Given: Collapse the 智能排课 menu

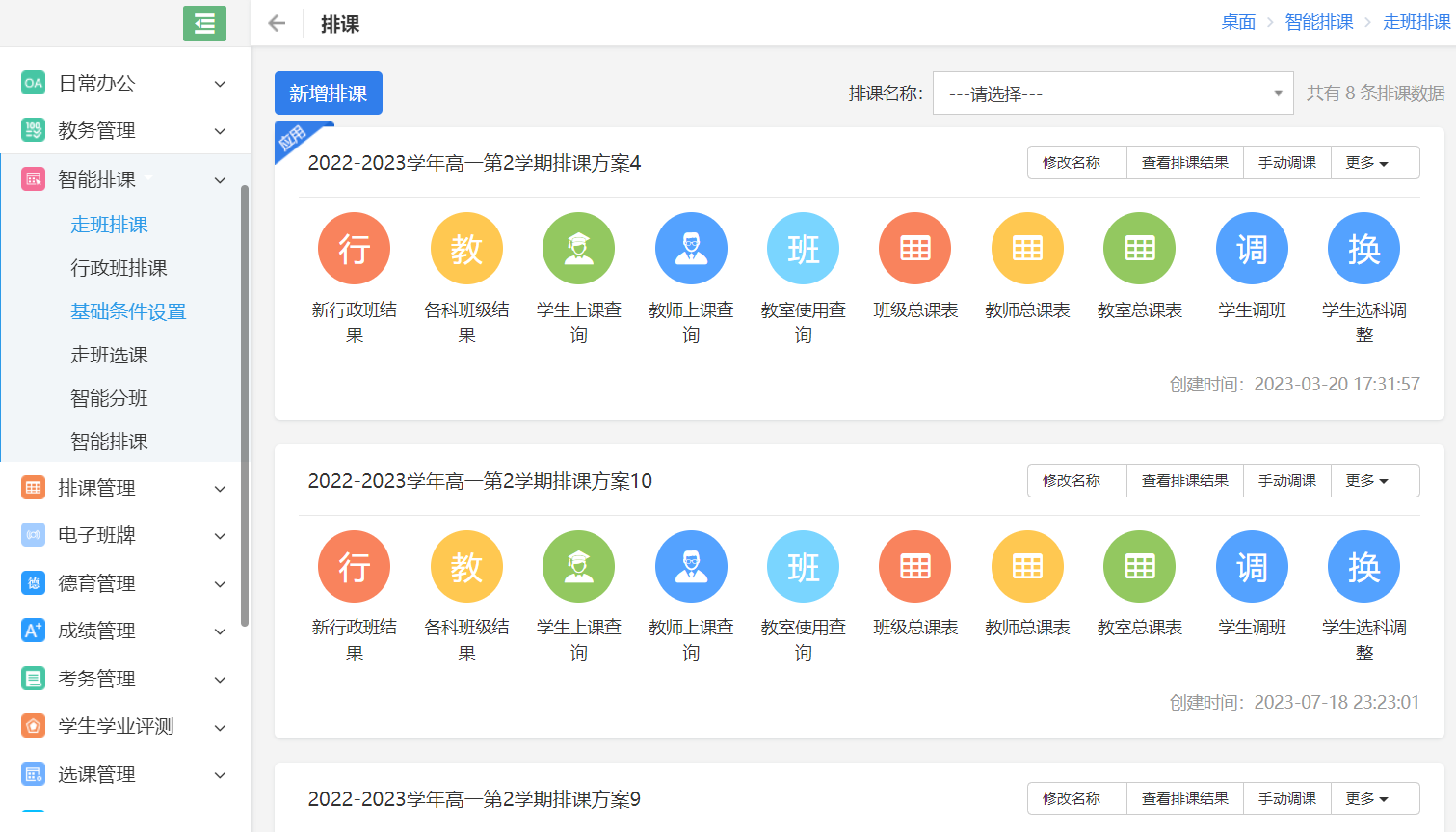Looking at the screenshot, I should [220, 180].
